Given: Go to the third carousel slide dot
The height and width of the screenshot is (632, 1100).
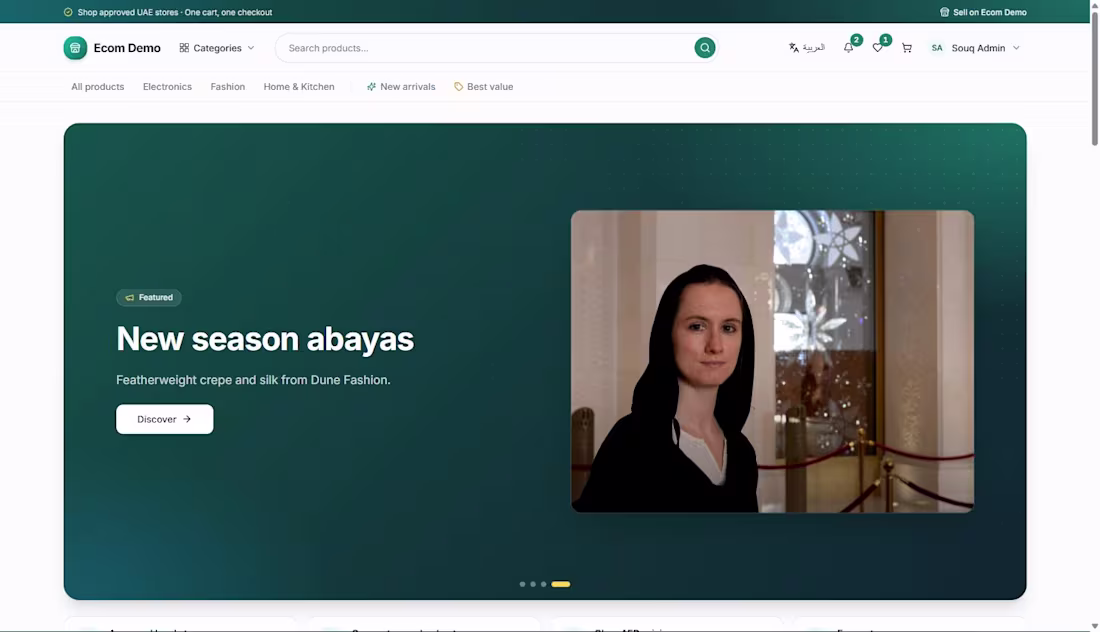Looking at the screenshot, I should click(x=543, y=584).
